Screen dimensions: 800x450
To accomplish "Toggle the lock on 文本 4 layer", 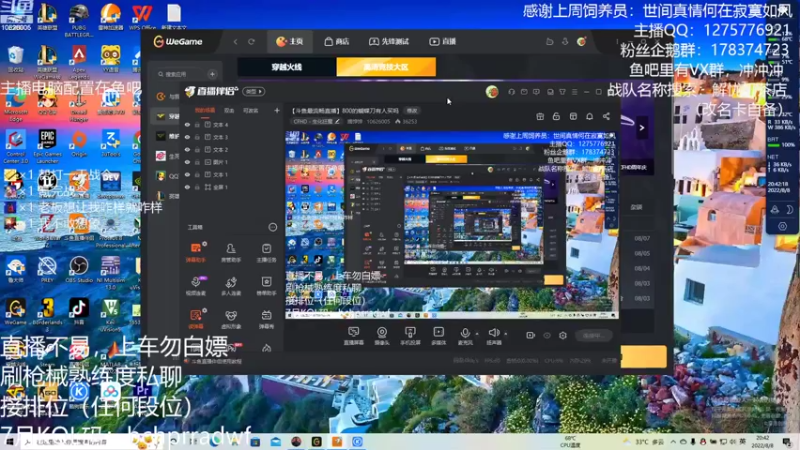I will coord(197,124).
